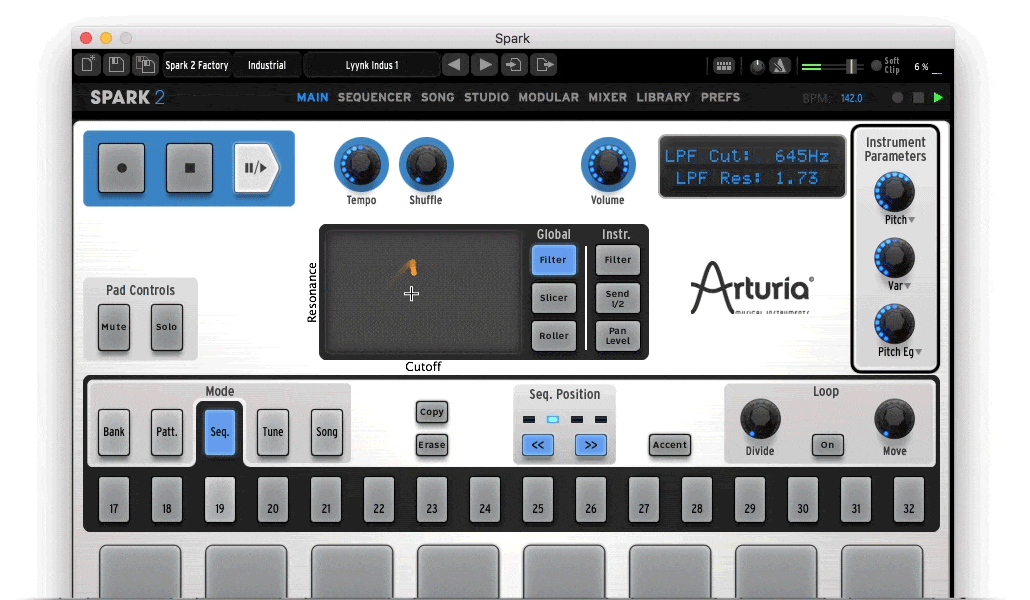
Task: Click the Import icon in toolbar
Action: (514, 64)
